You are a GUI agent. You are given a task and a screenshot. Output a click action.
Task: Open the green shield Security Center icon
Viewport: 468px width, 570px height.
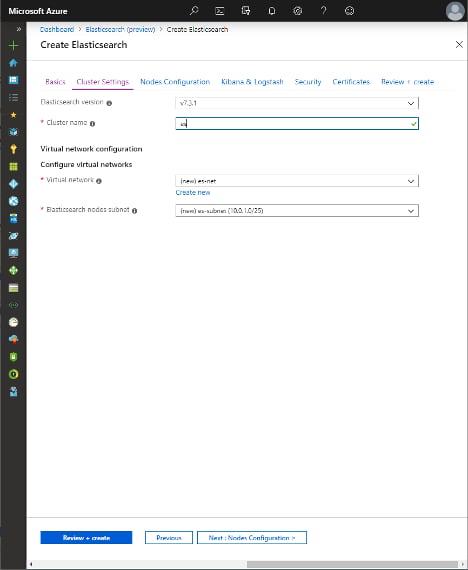point(13,357)
